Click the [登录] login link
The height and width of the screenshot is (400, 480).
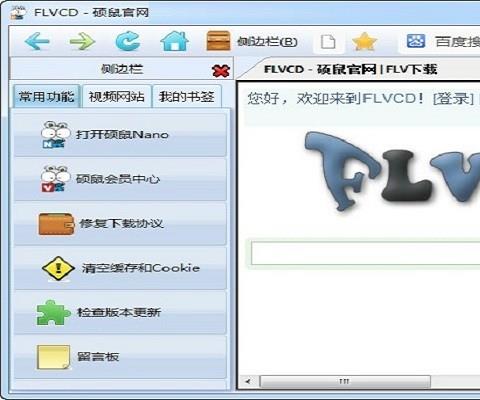click(453, 99)
